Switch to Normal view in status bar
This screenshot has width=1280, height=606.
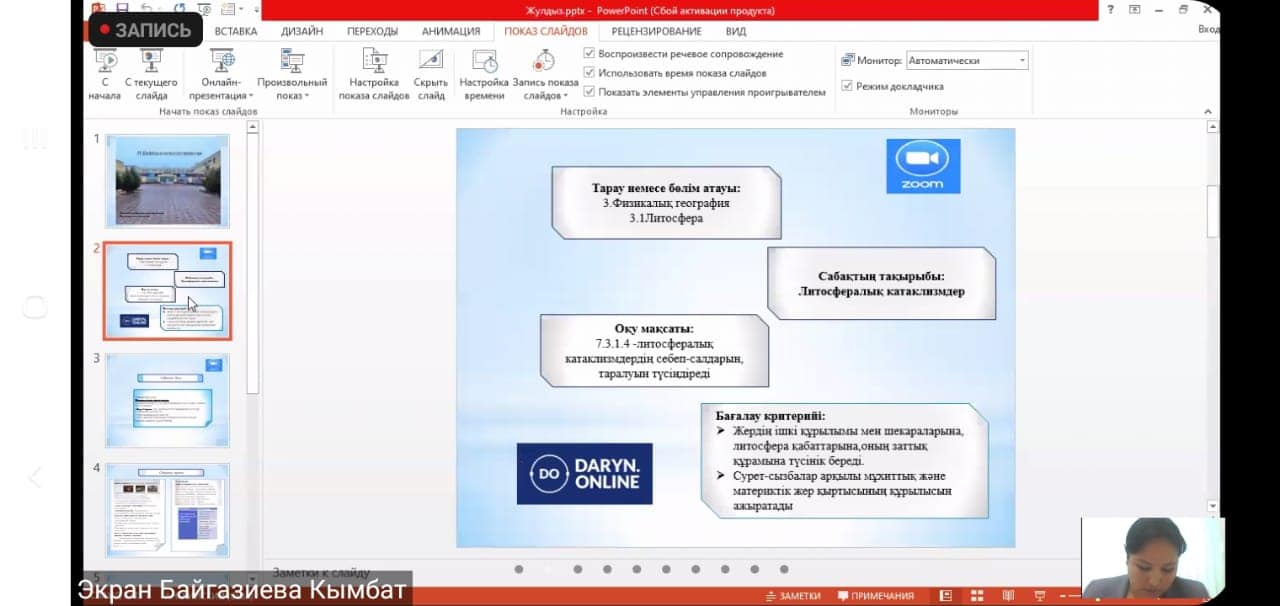click(x=945, y=596)
